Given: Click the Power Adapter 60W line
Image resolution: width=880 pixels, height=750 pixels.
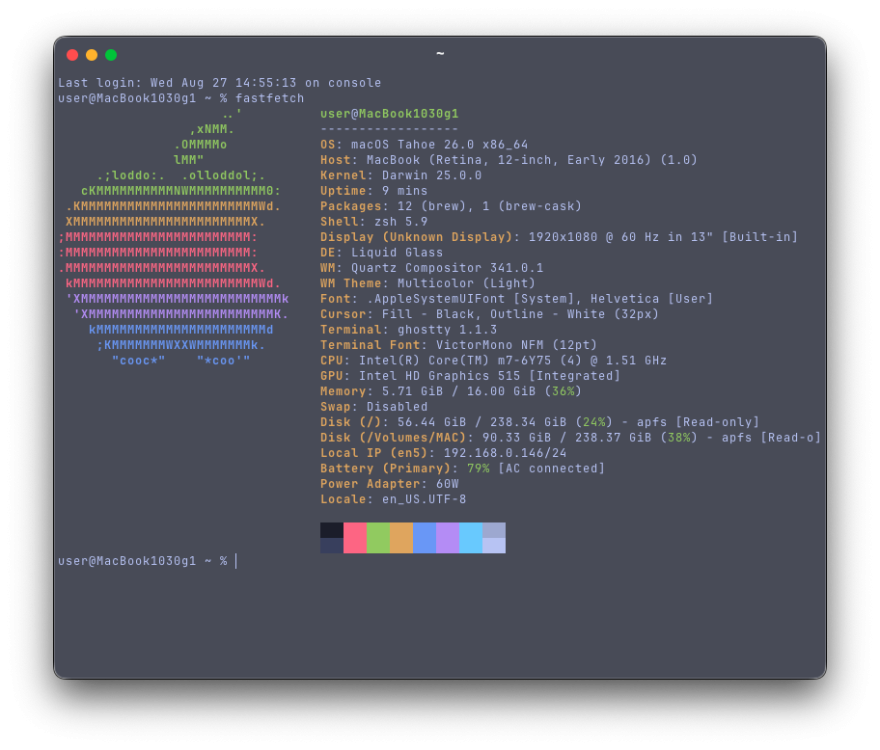Looking at the screenshot, I should tap(389, 484).
